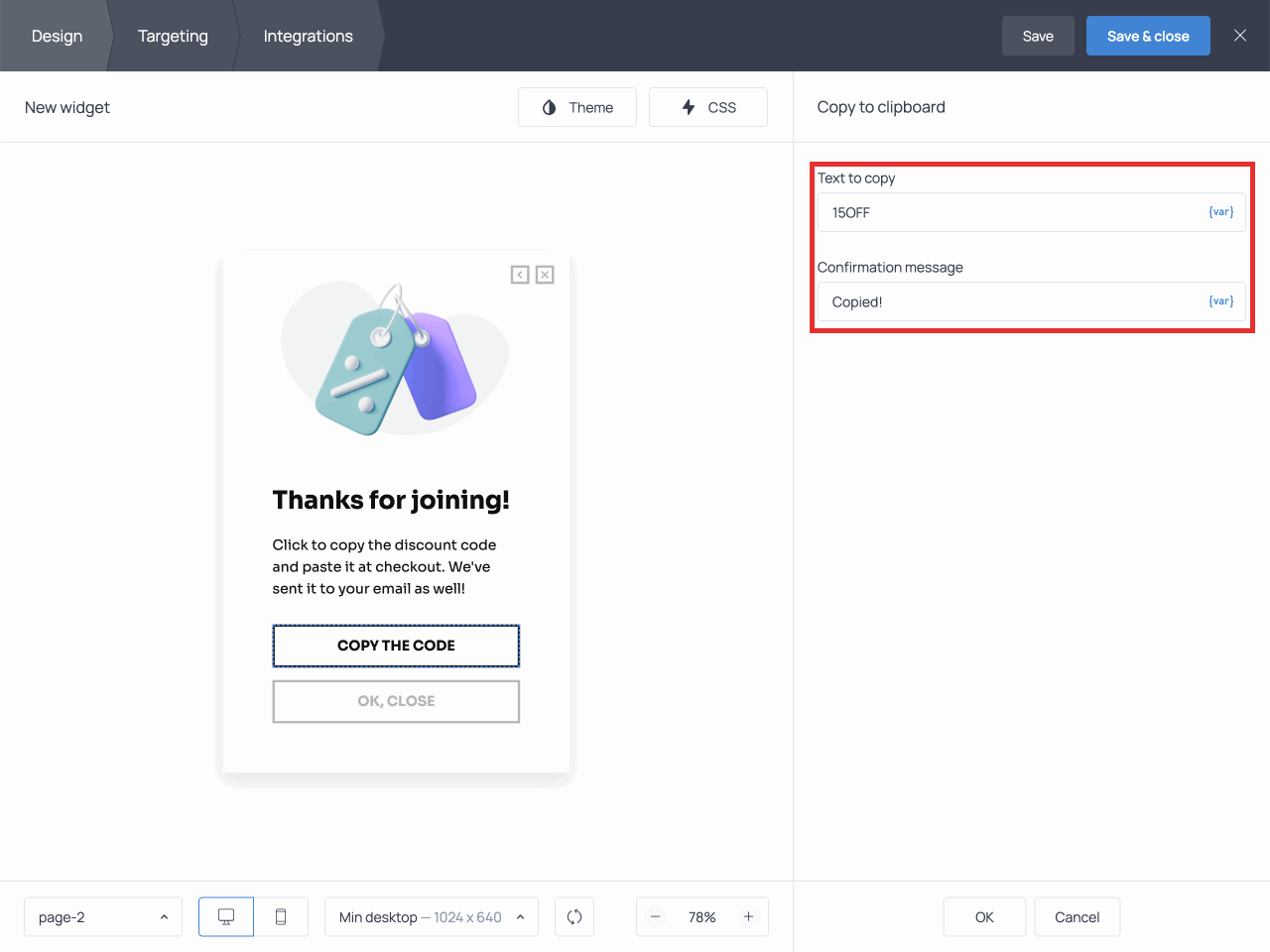Click COPY THE CODE button in preview

pos(396,646)
